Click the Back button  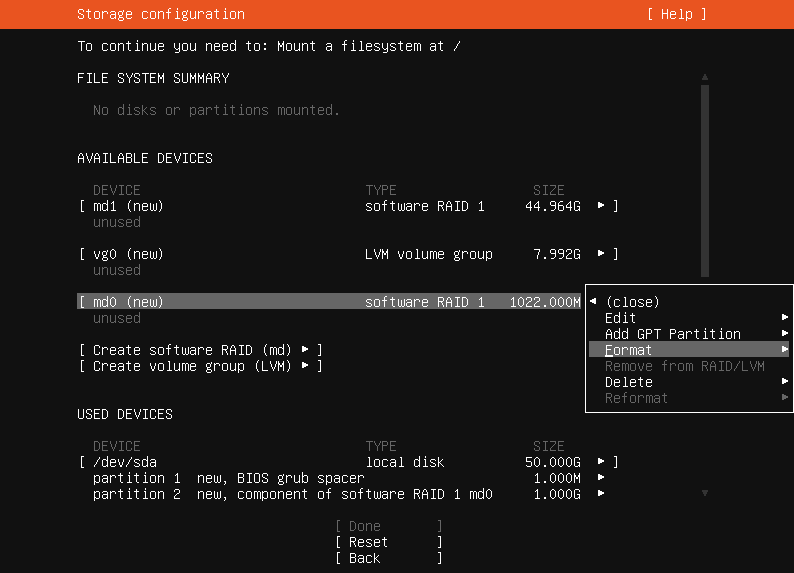(x=389, y=558)
